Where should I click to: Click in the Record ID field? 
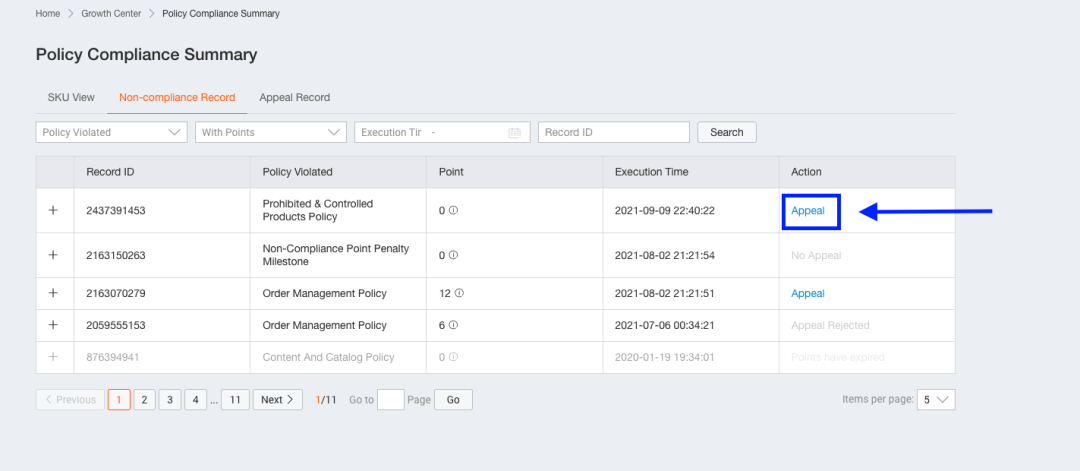[x=614, y=132]
